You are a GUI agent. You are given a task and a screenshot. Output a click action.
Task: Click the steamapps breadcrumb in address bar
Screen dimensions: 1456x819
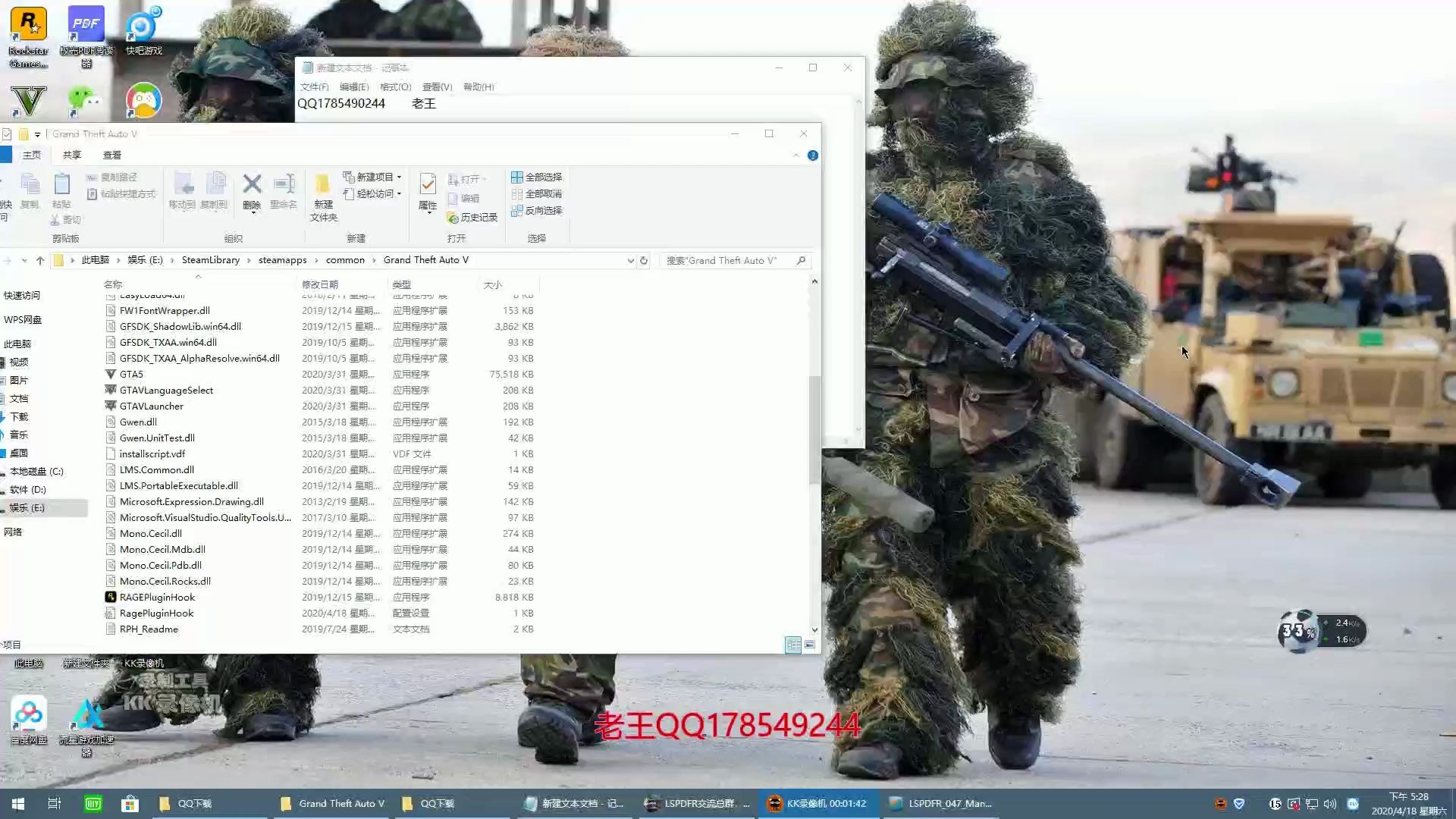click(282, 260)
